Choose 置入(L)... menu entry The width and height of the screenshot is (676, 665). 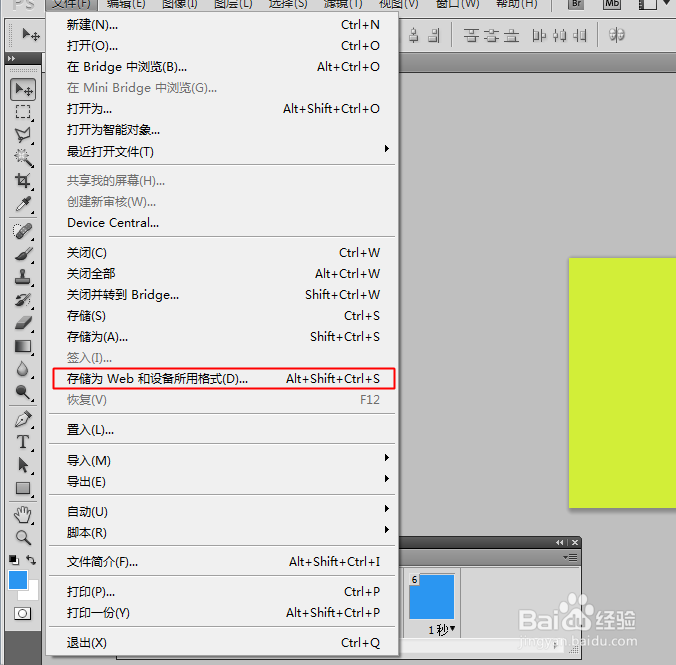coord(222,430)
